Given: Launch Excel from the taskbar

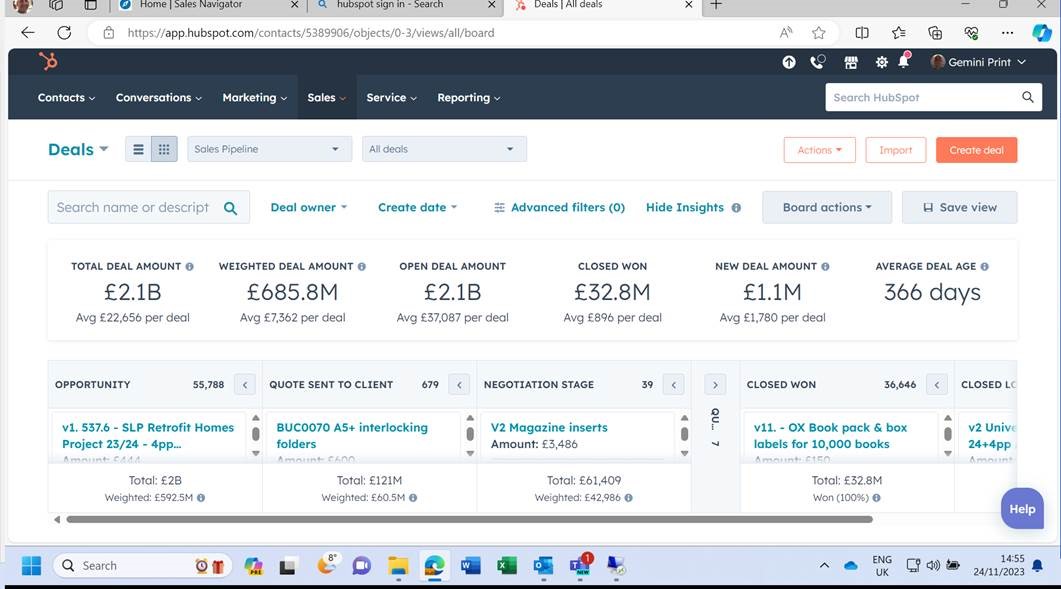Looking at the screenshot, I should pos(506,565).
